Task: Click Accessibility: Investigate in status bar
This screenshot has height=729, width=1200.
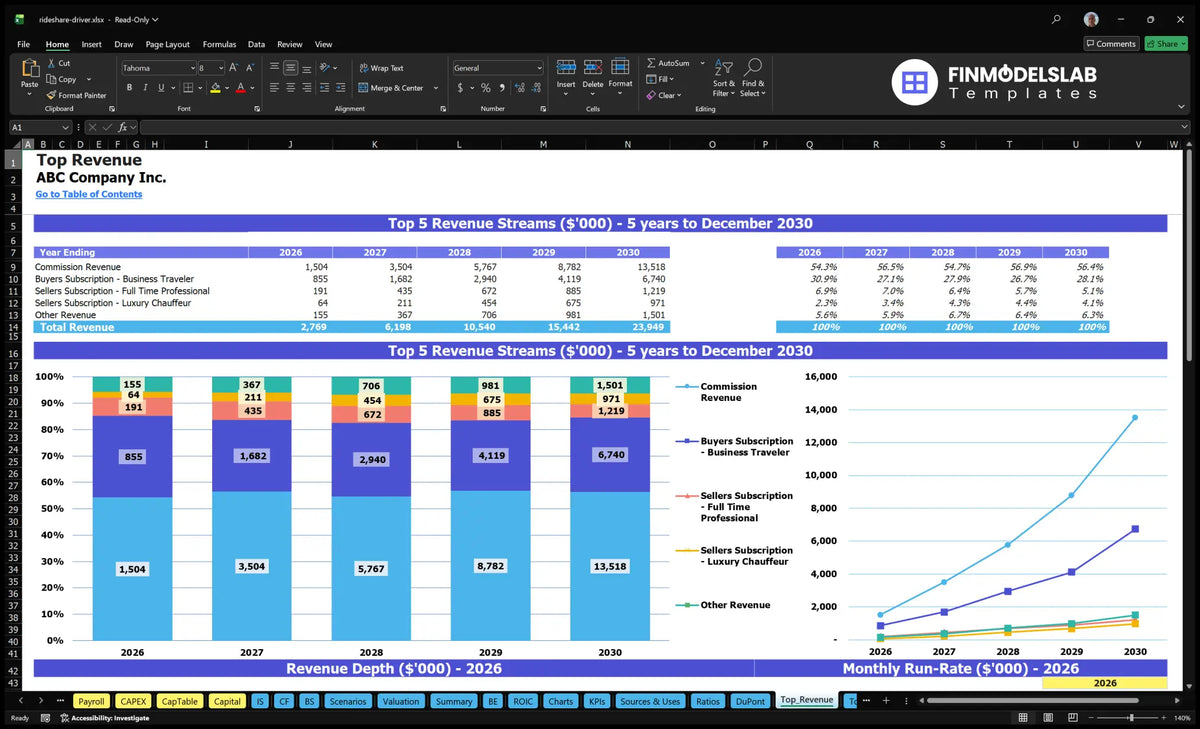Action: click(x=104, y=718)
